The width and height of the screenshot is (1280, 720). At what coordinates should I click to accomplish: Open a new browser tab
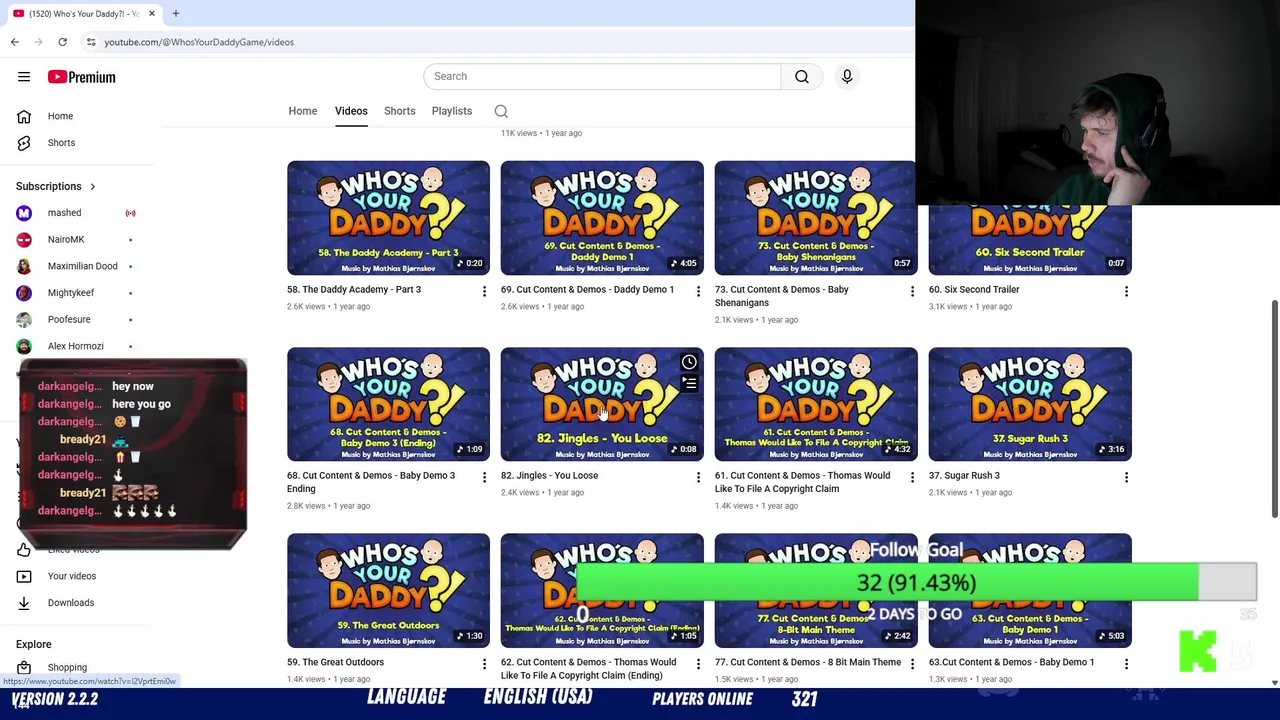tap(175, 13)
